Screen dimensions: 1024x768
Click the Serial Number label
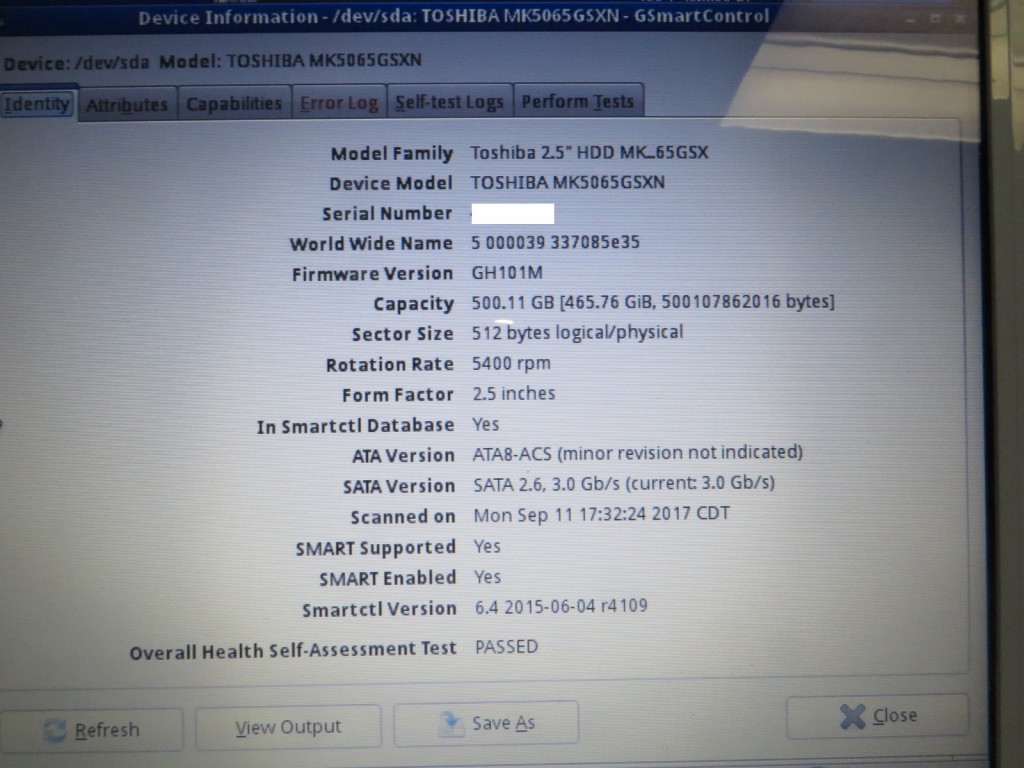click(x=387, y=214)
